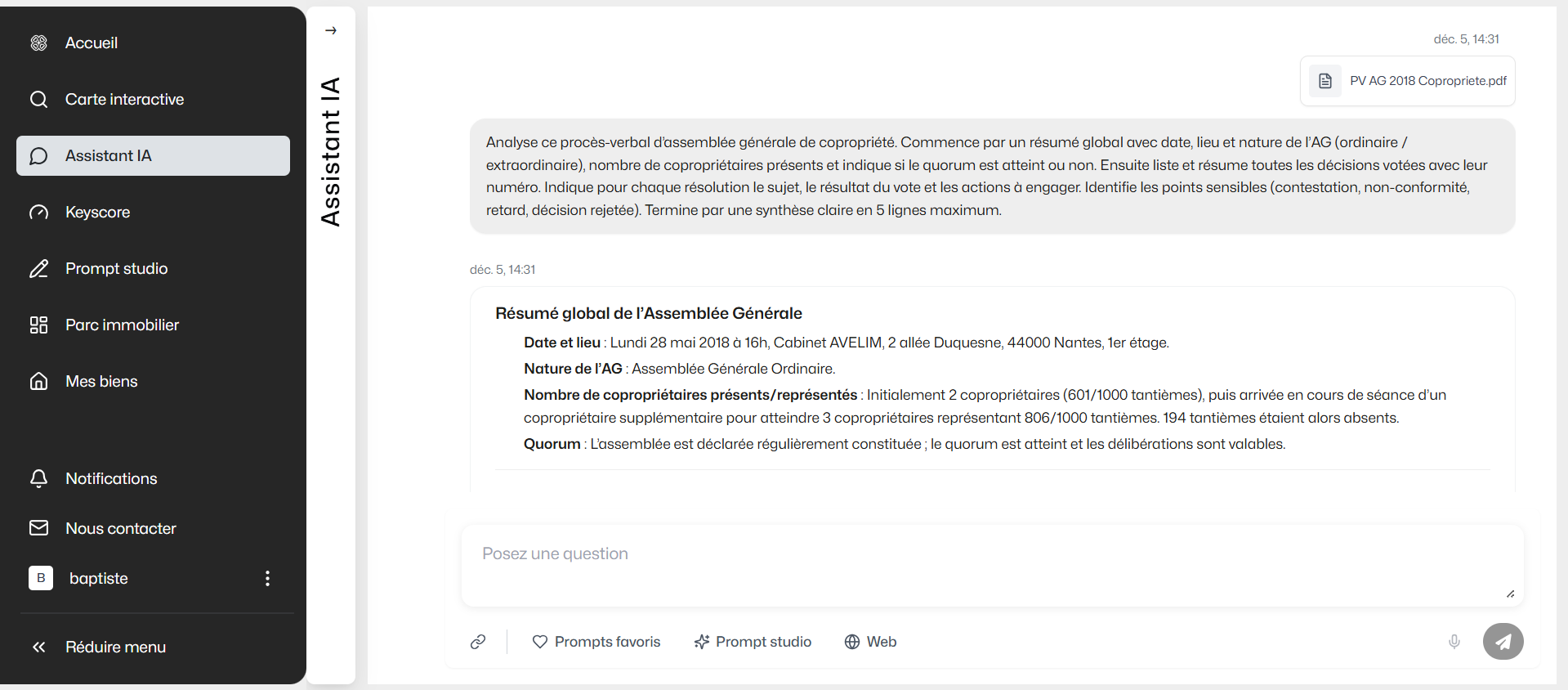Focus the 'Posez une question' input field

click(992, 565)
